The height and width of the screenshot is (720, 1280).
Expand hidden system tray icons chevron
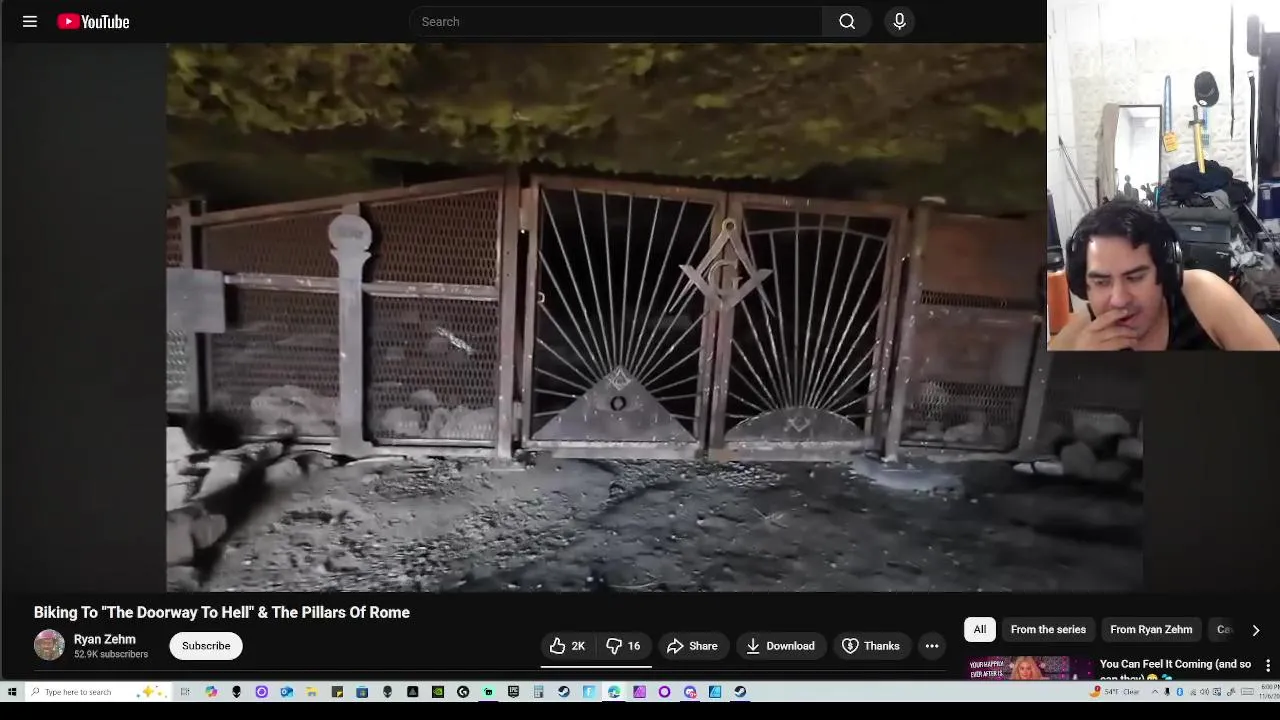(1155, 691)
